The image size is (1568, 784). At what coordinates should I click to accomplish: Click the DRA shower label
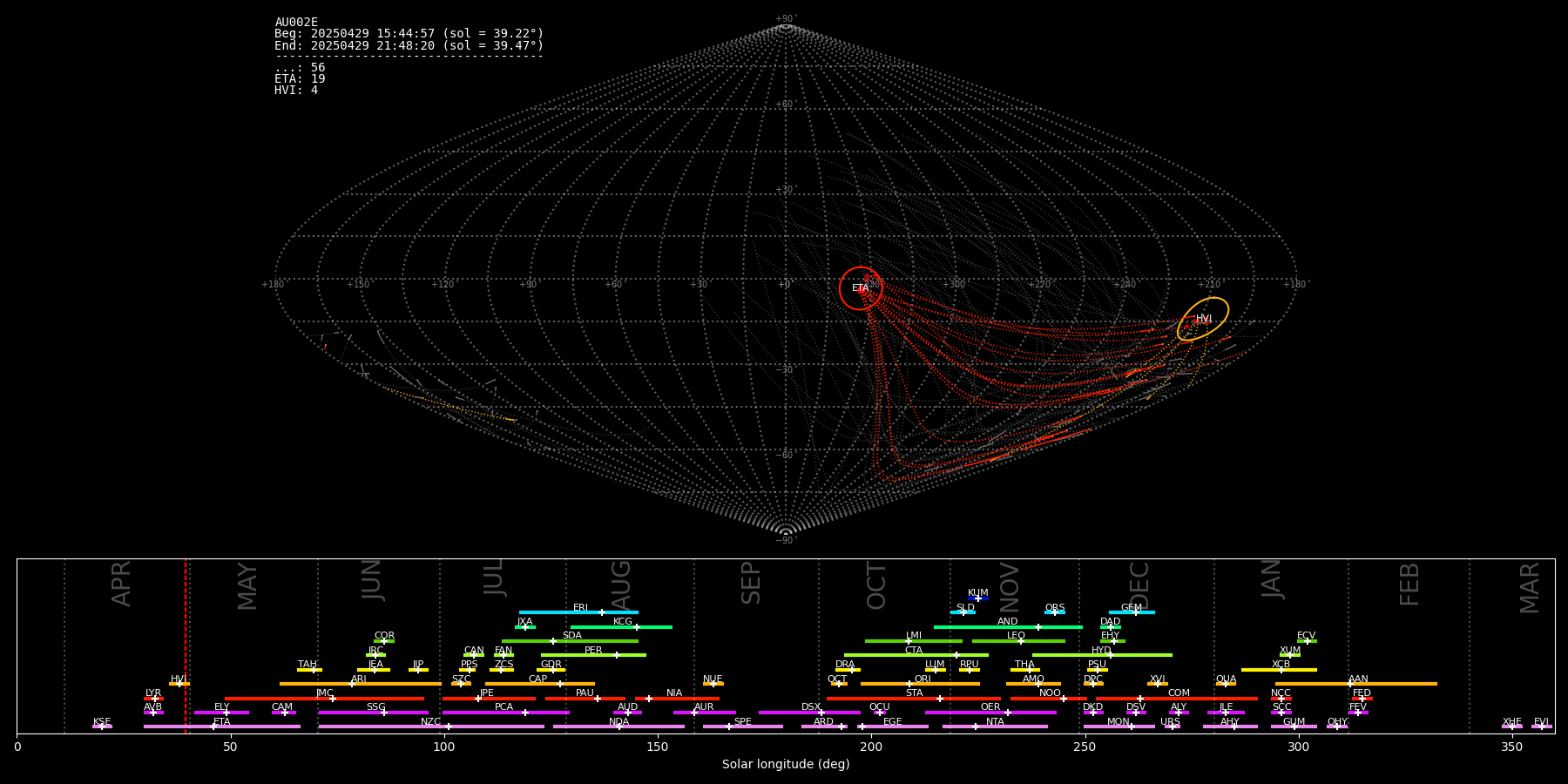[845, 665]
